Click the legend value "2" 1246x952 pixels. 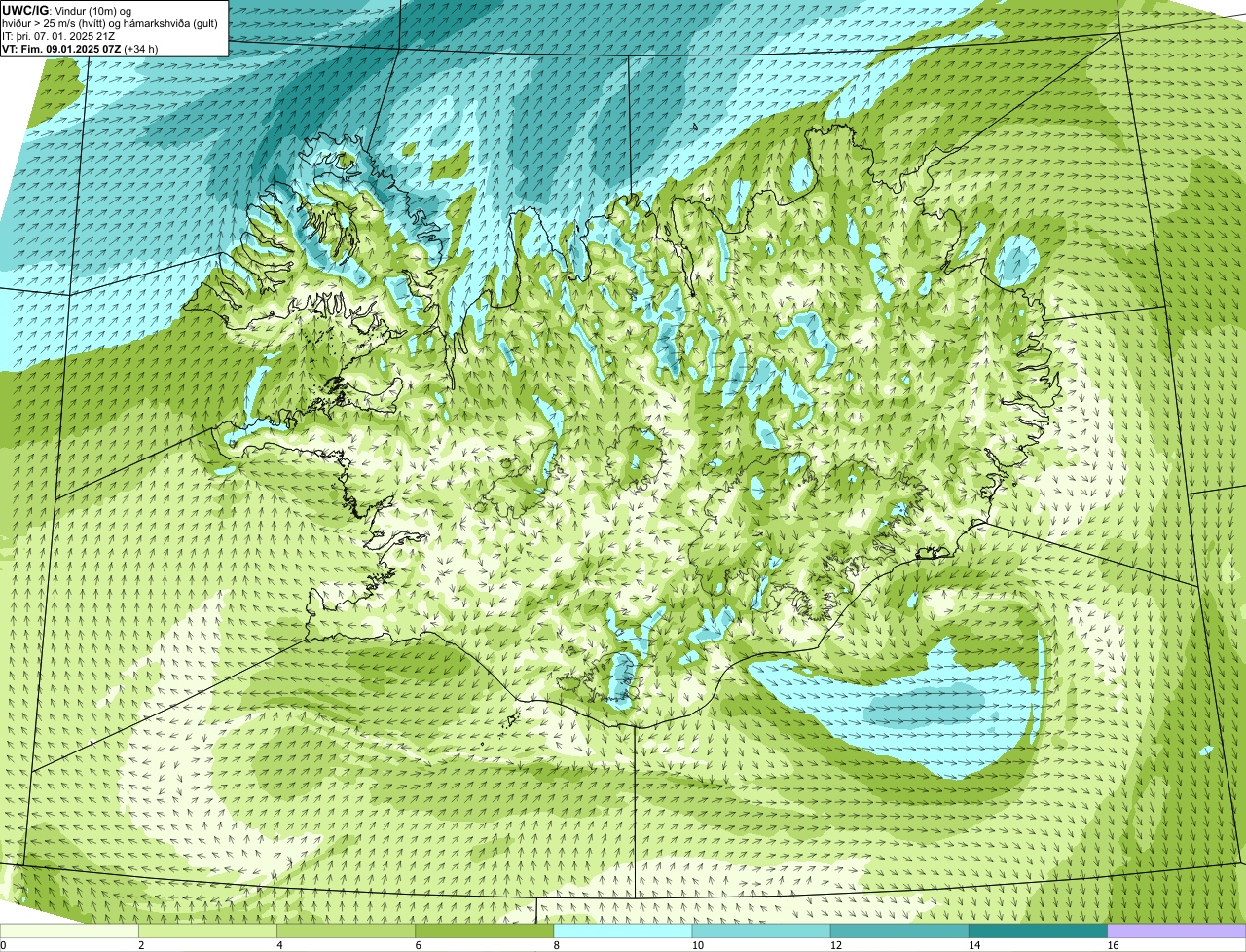(x=141, y=945)
